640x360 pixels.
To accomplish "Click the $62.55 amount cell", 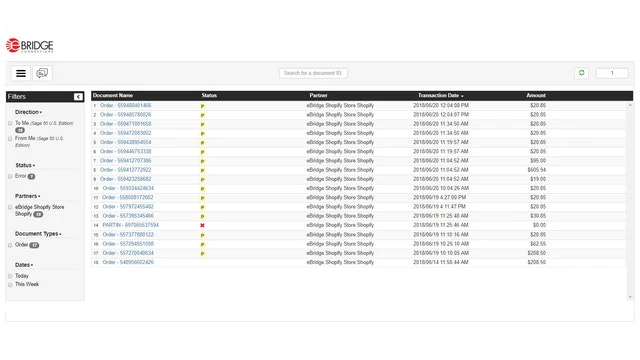I will [x=538, y=244].
